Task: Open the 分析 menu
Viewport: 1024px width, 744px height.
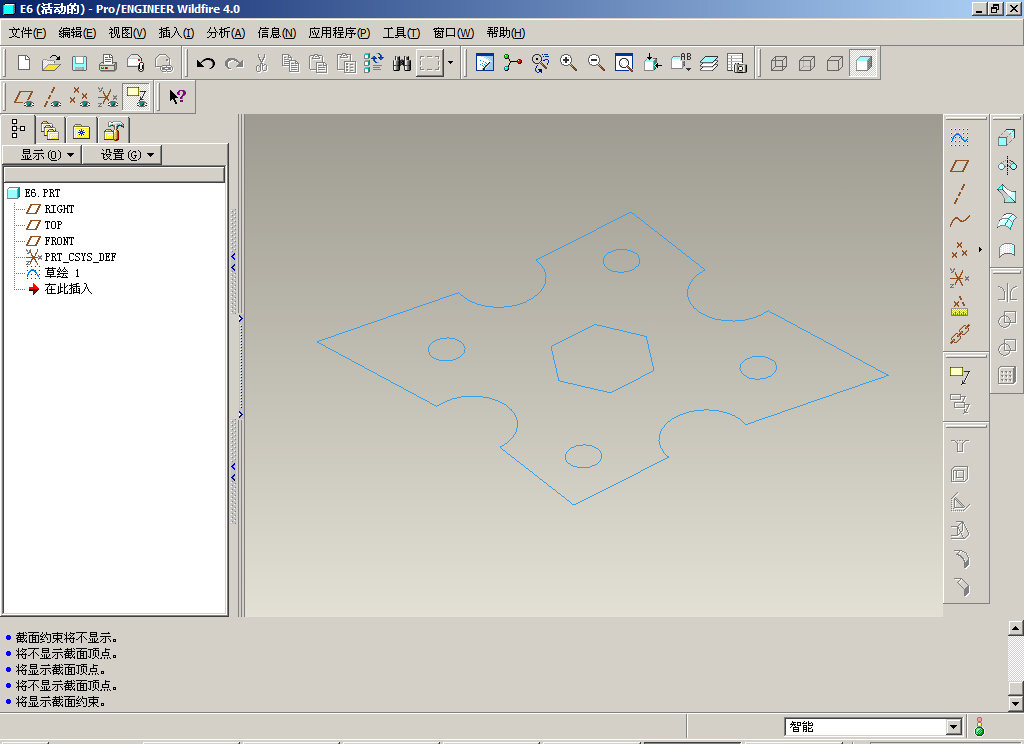Action: 226,33
